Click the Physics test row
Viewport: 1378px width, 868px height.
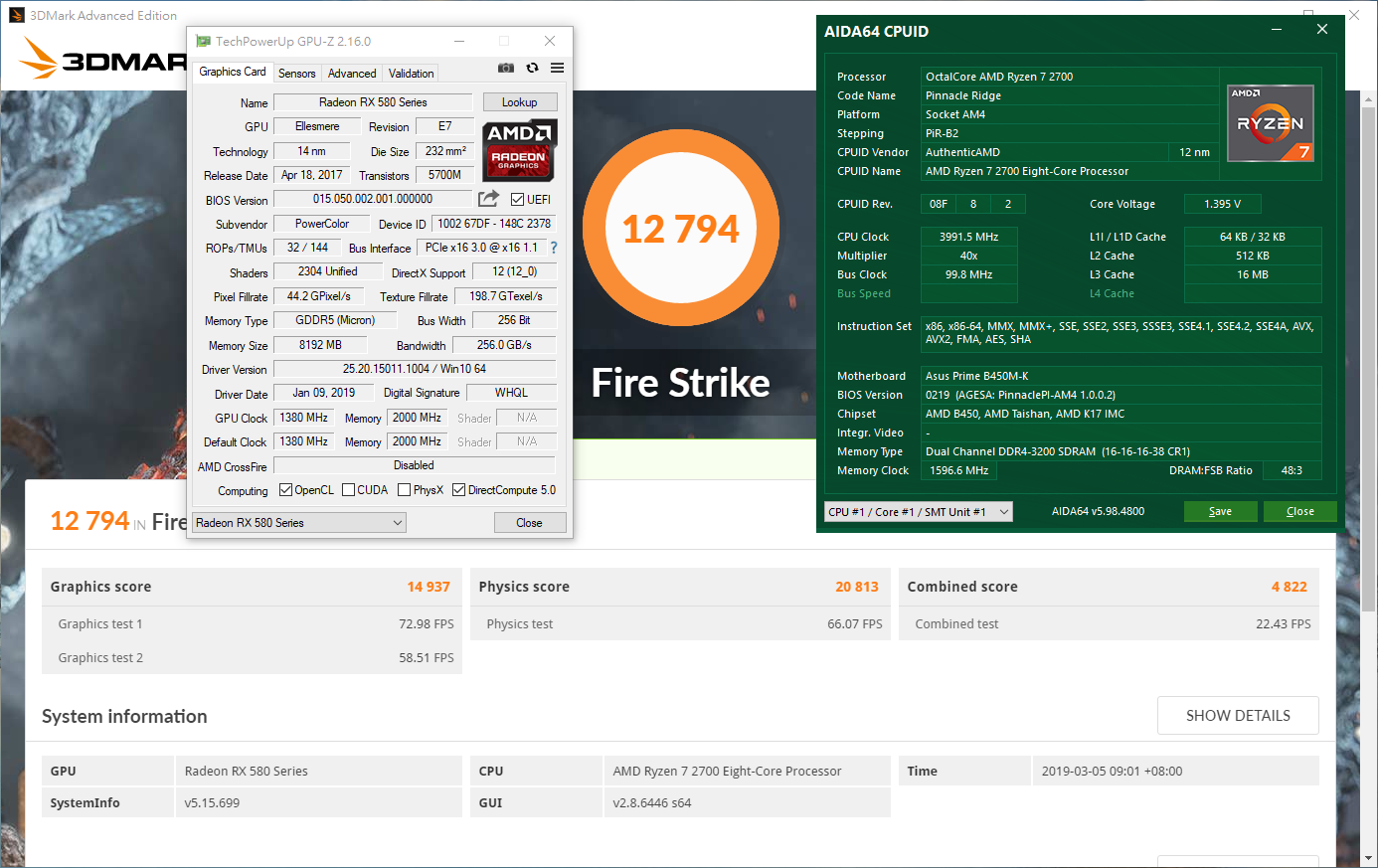point(681,624)
